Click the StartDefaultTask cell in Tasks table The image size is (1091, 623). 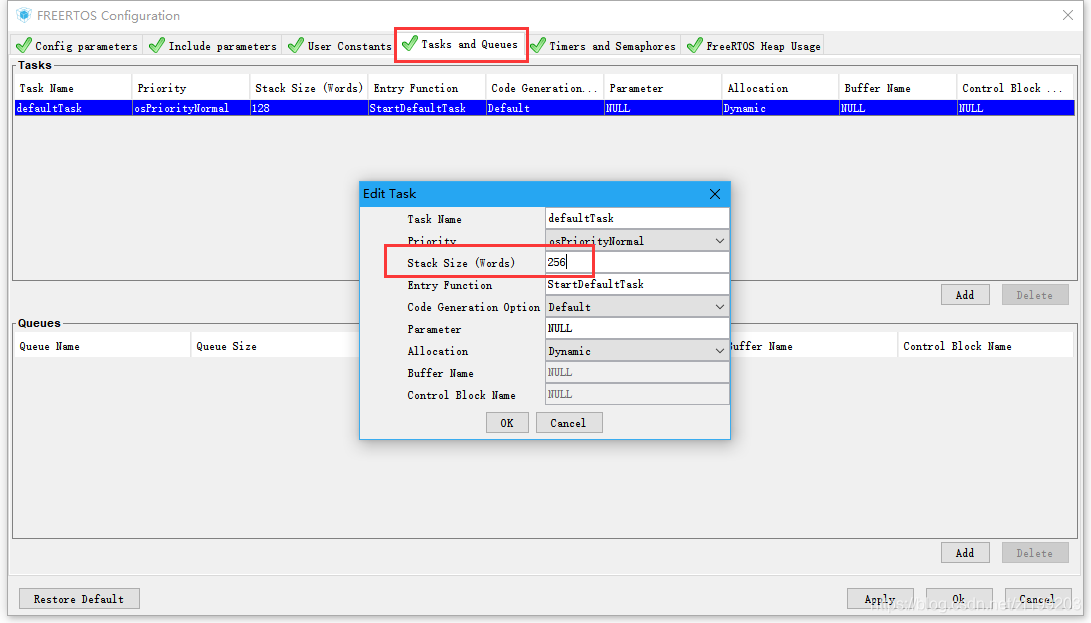click(x=427, y=108)
